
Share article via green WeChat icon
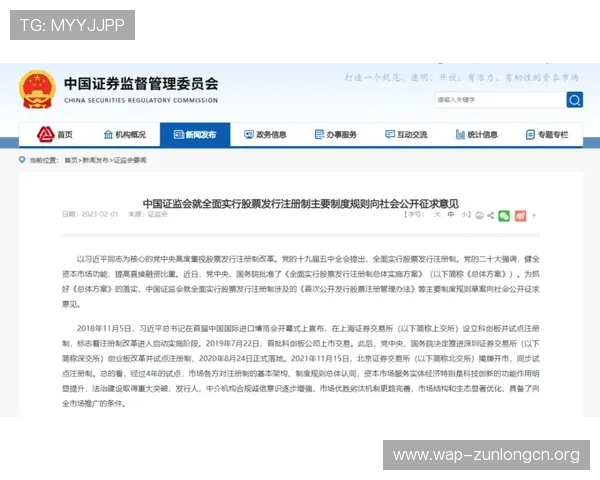[504, 216]
